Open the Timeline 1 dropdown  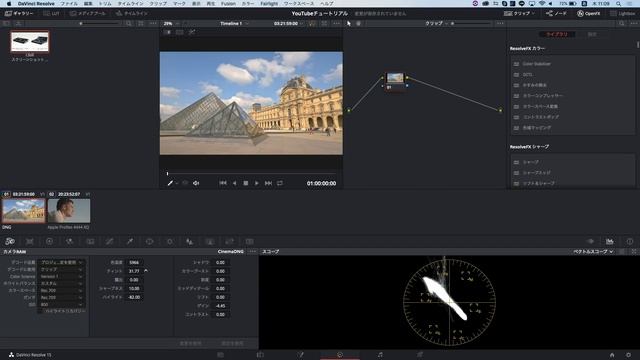click(234, 24)
